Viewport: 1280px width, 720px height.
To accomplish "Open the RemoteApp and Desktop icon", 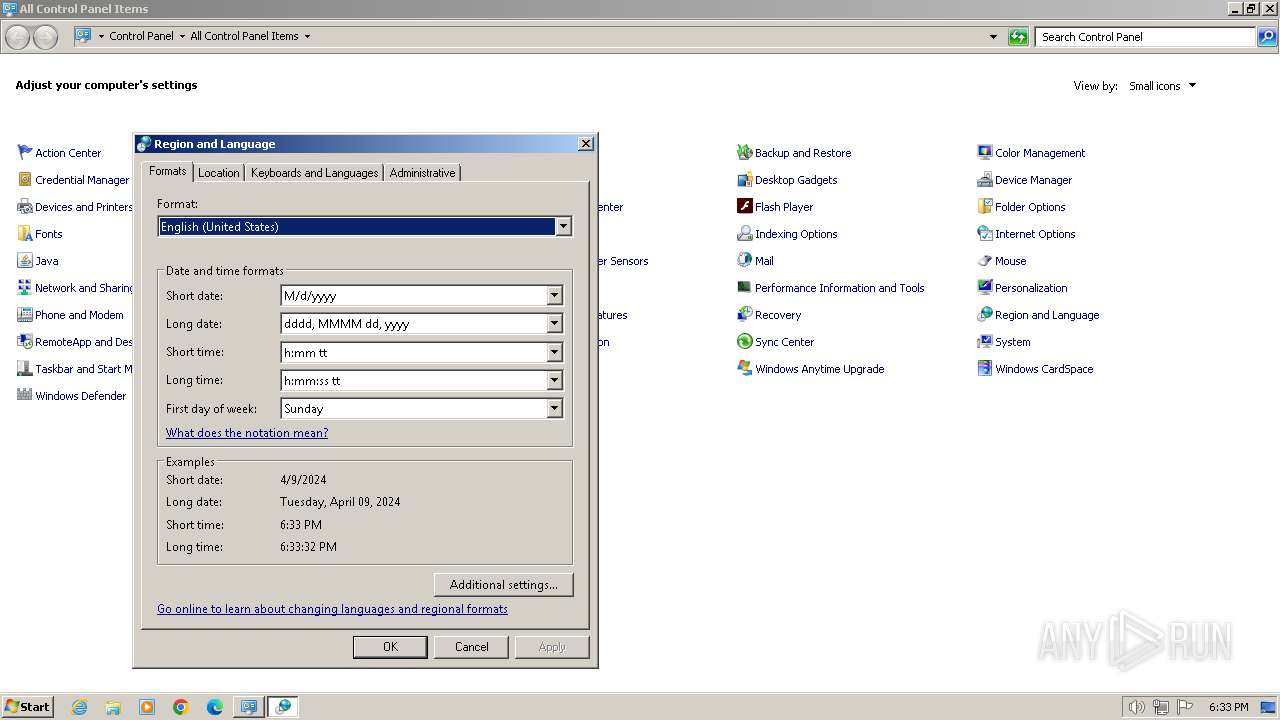I will pos(25,342).
